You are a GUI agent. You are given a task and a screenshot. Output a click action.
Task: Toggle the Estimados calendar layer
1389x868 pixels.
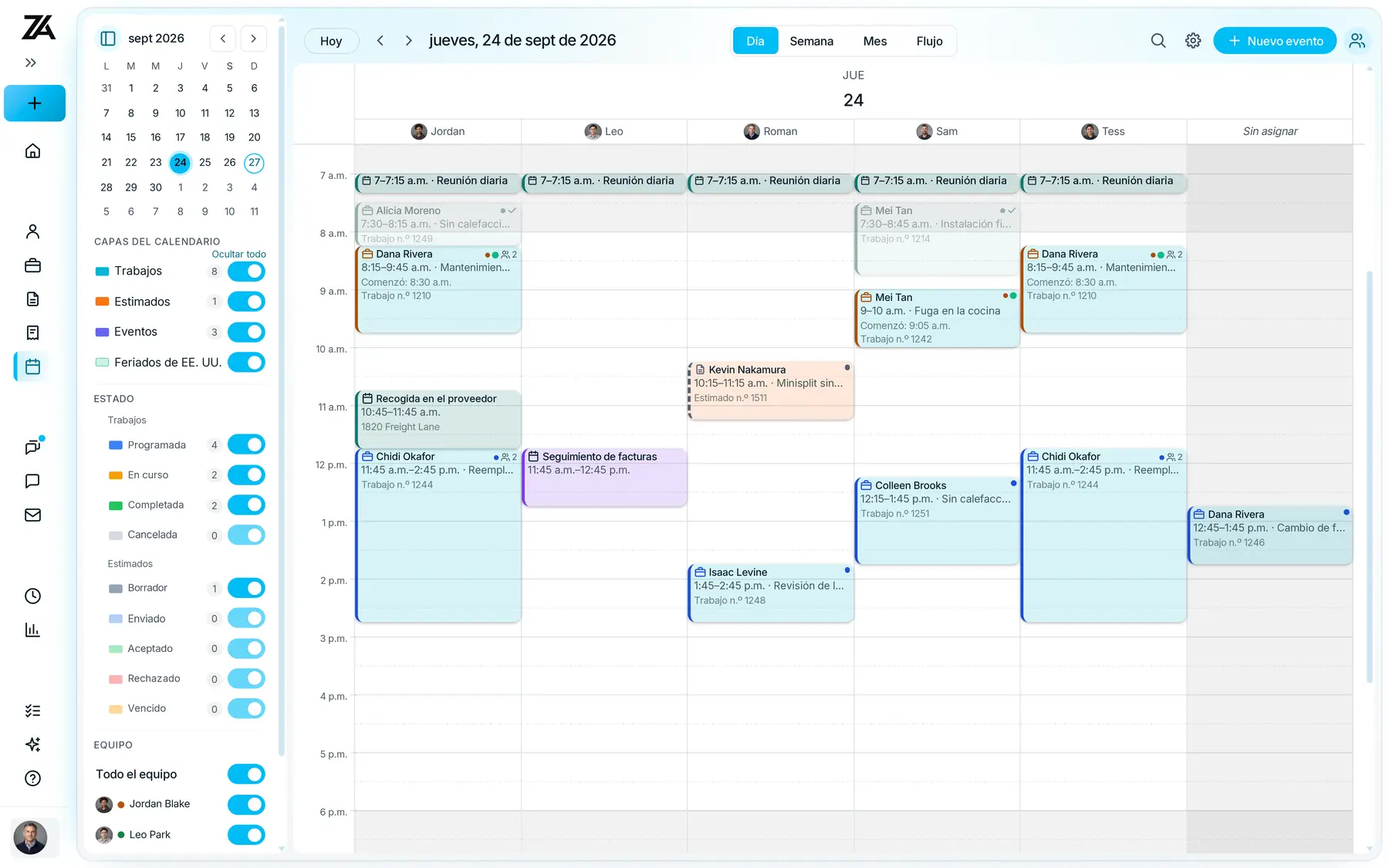(x=246, y=302)
